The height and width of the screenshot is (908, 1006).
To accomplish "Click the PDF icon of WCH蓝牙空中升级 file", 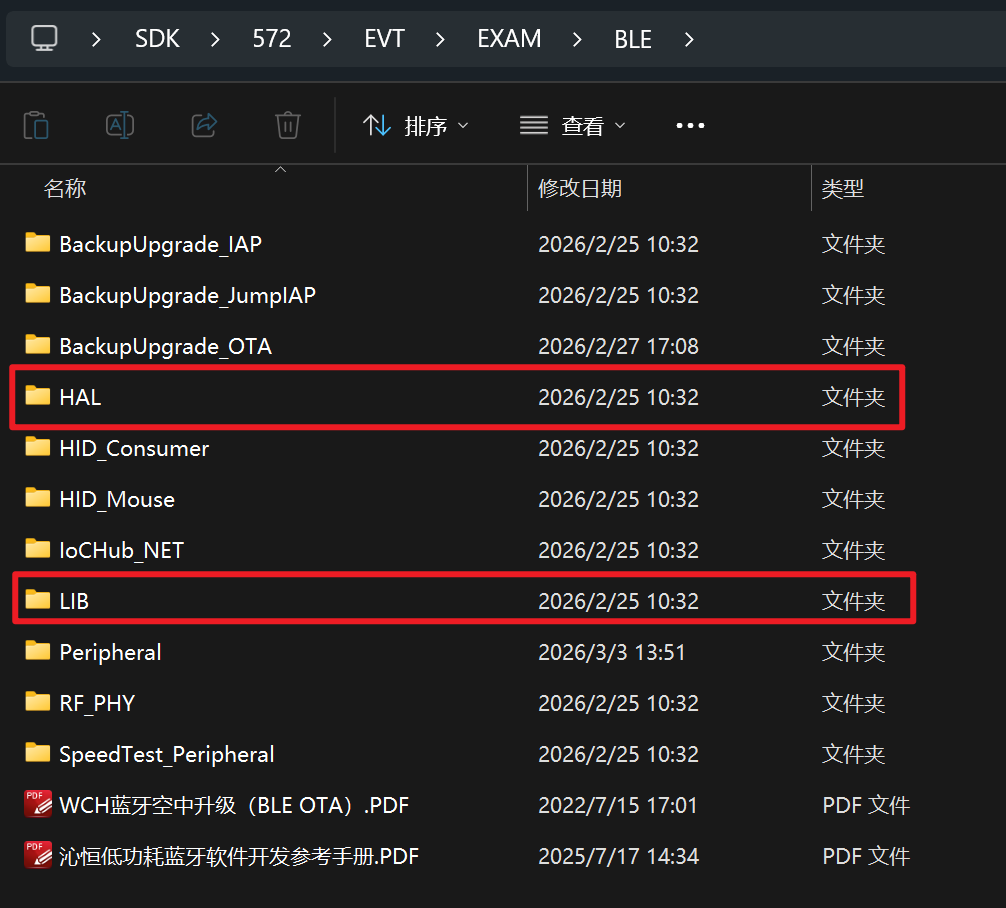I will pos(38,803).
